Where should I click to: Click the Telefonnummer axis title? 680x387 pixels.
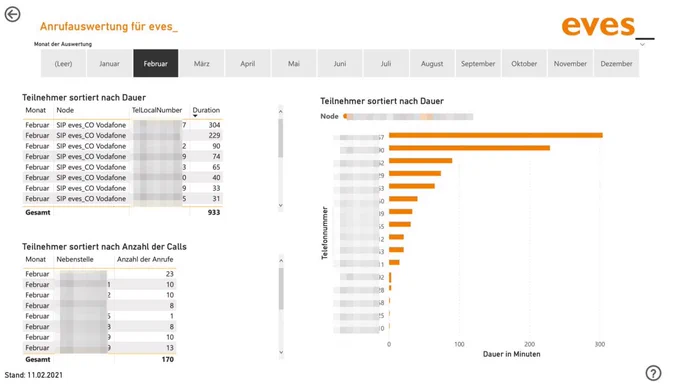click(324, 233)
